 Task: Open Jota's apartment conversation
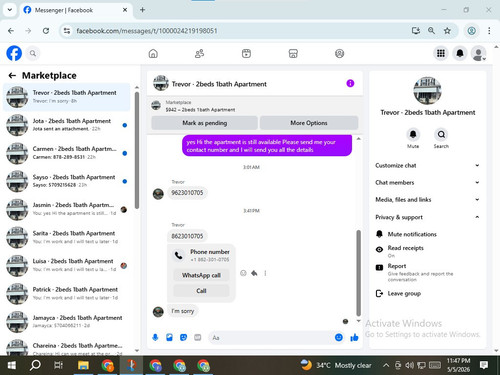click(67, 125)
